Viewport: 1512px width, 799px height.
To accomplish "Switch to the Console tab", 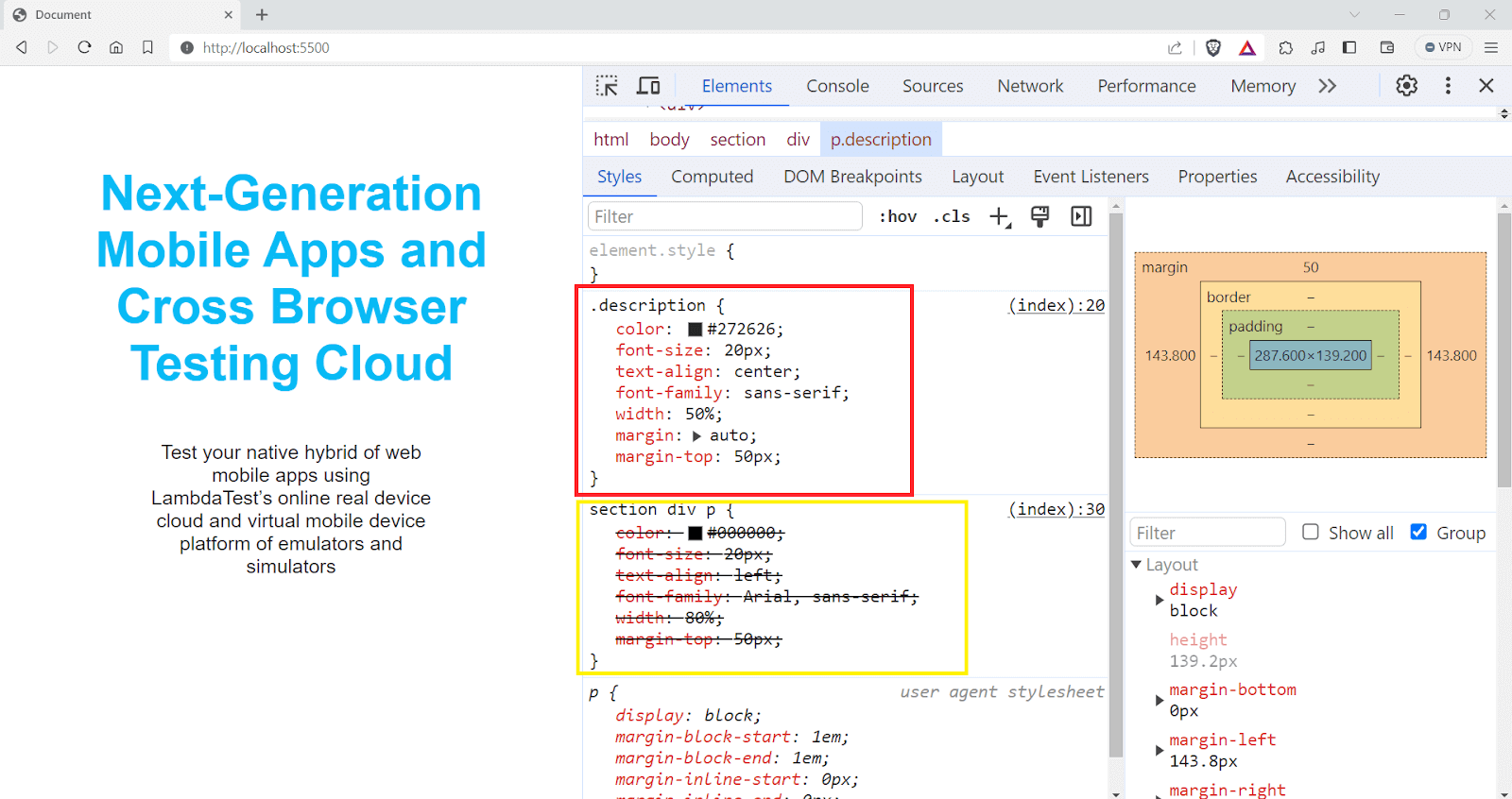I will click(837, 86).
